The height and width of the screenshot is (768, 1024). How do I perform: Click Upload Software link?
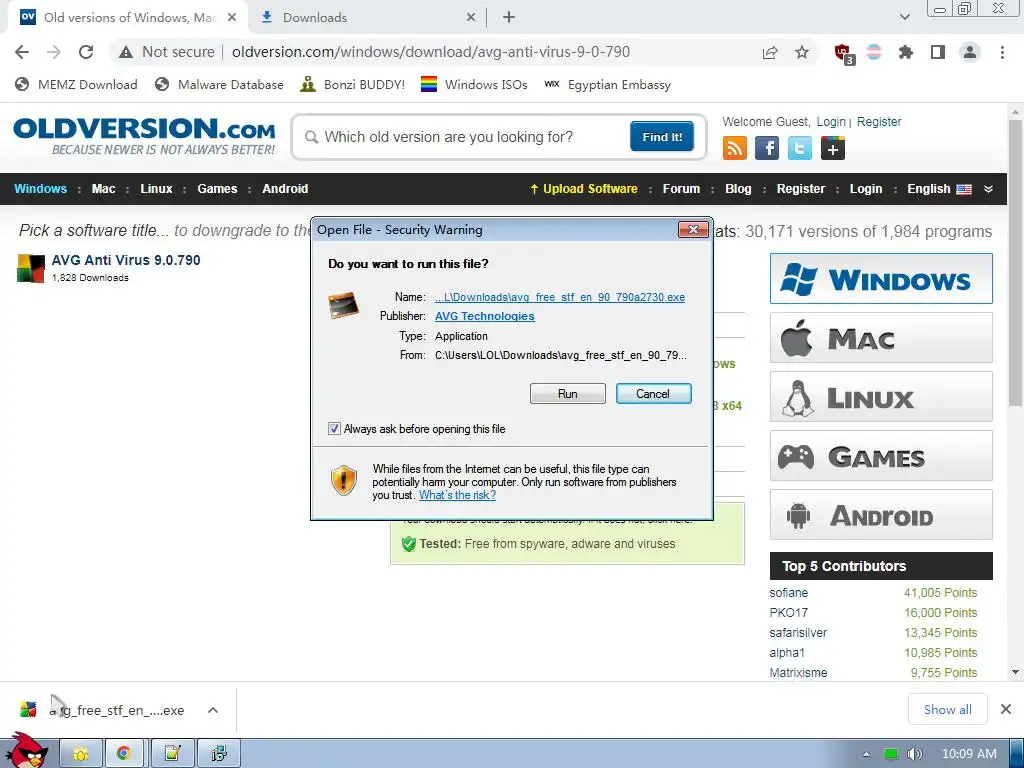(584, 189)
